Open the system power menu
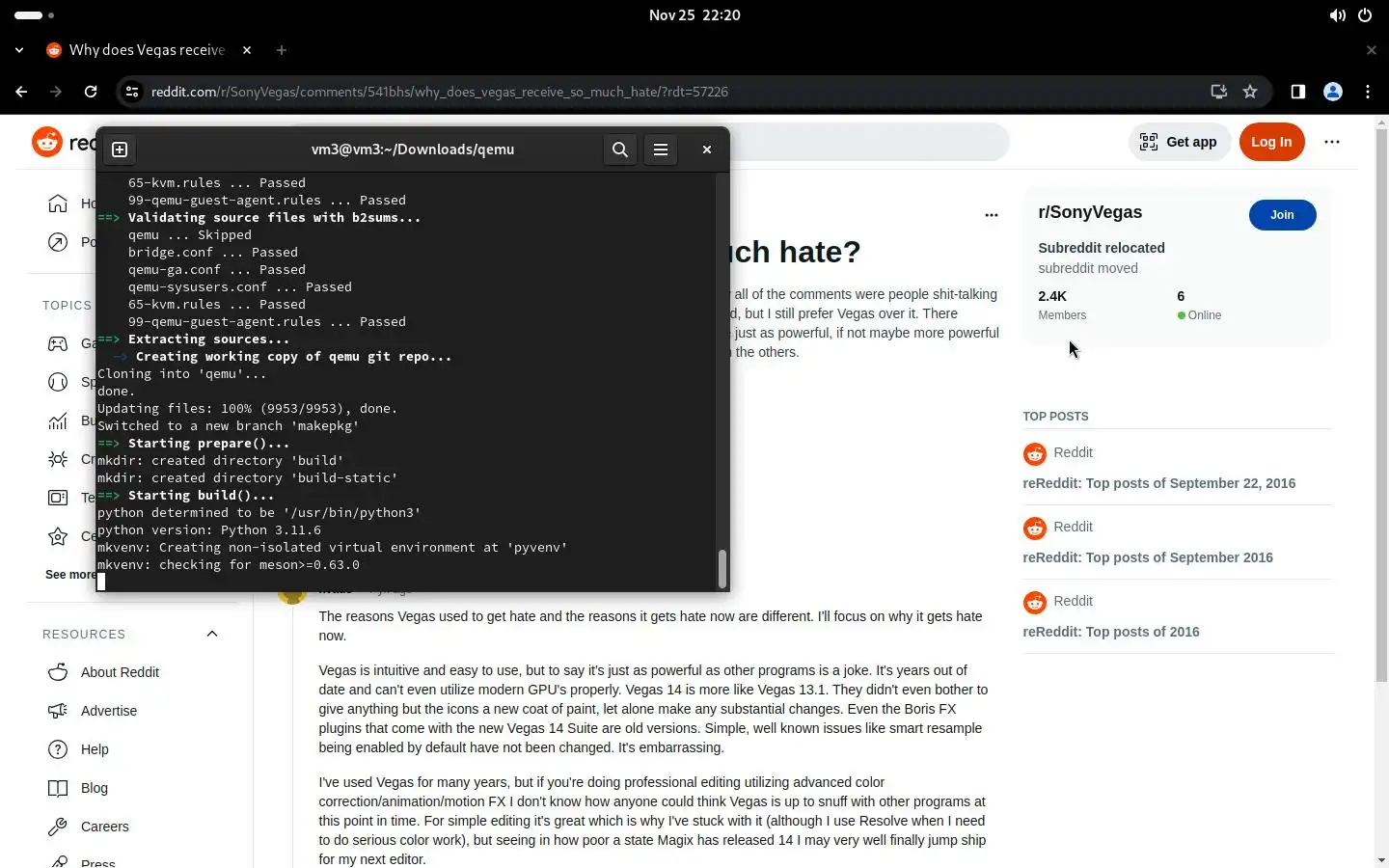Image resolution: width=1389 pixels, height=868 pixels. tap(1365, 15)
